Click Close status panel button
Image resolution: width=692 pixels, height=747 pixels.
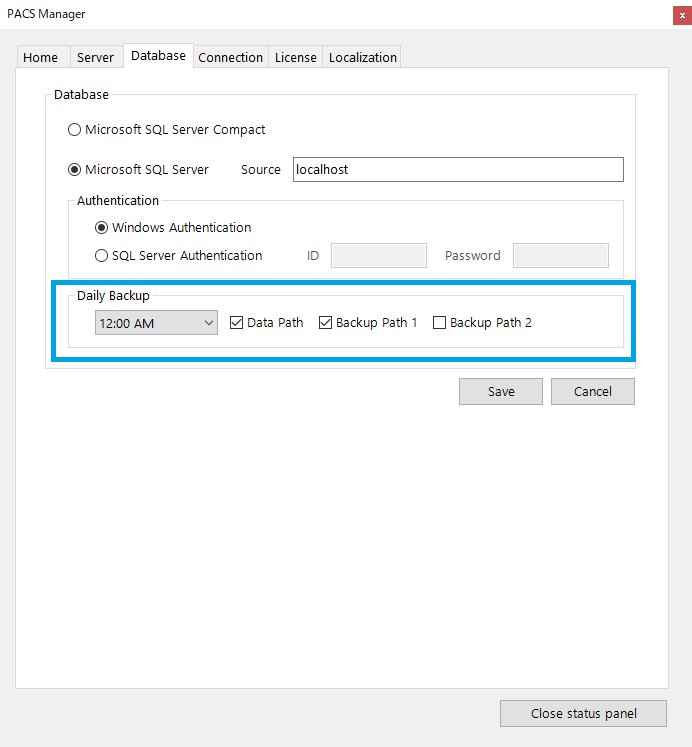pyautogui.click(x=583, y=714)
